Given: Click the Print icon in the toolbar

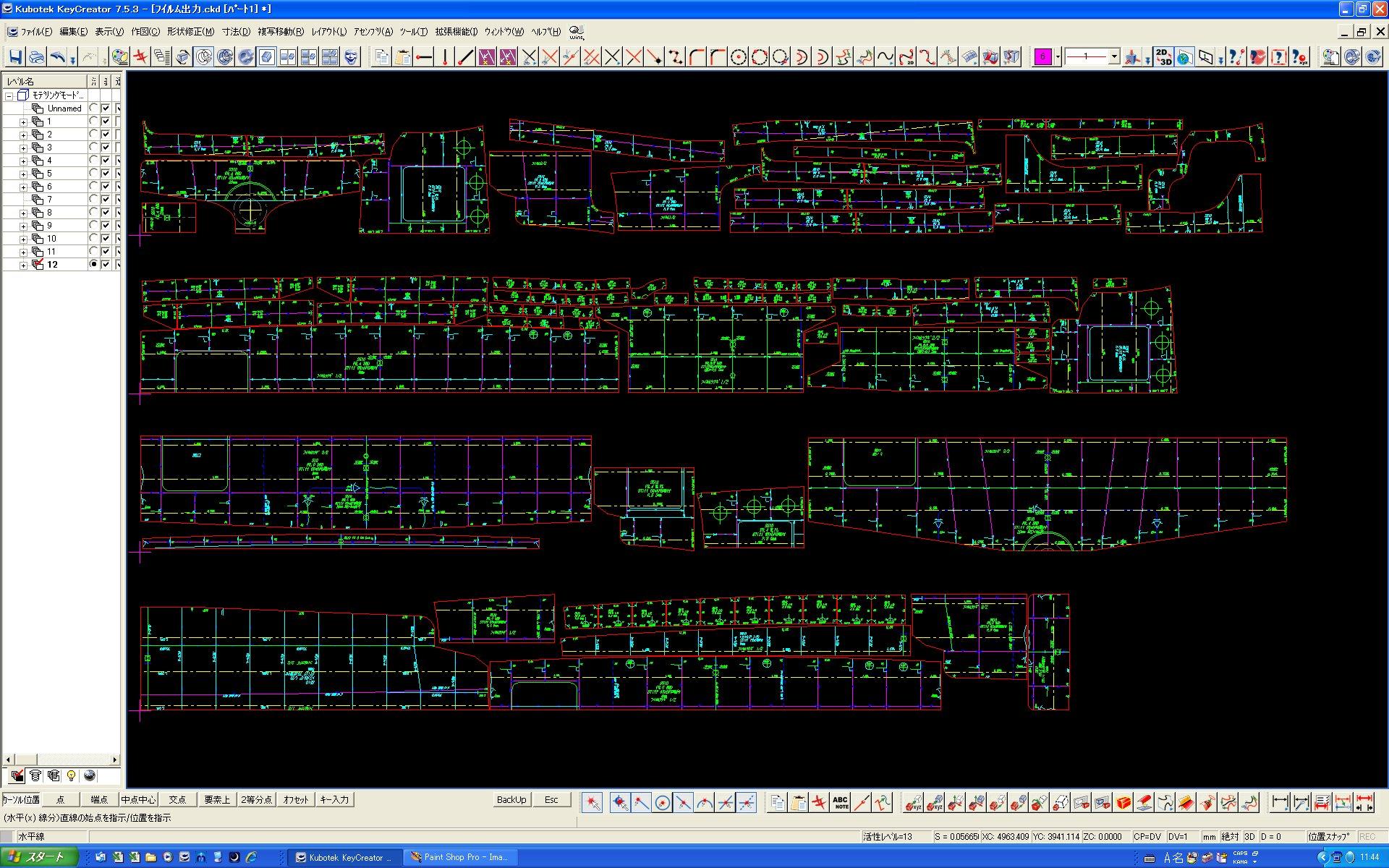Looking at the screenshot, I should 36,56.
